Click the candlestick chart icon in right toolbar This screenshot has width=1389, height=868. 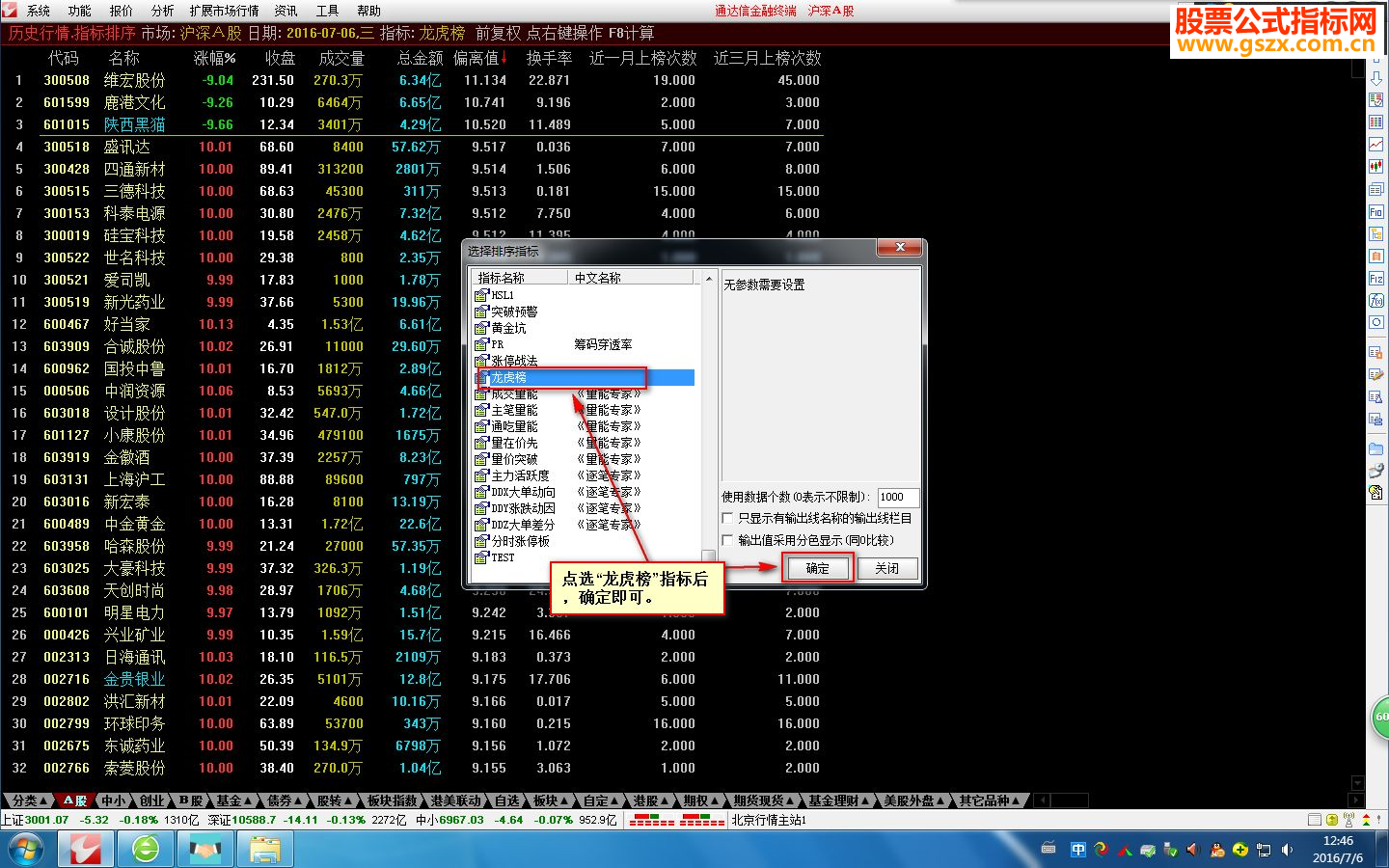tap(1376, 167)
